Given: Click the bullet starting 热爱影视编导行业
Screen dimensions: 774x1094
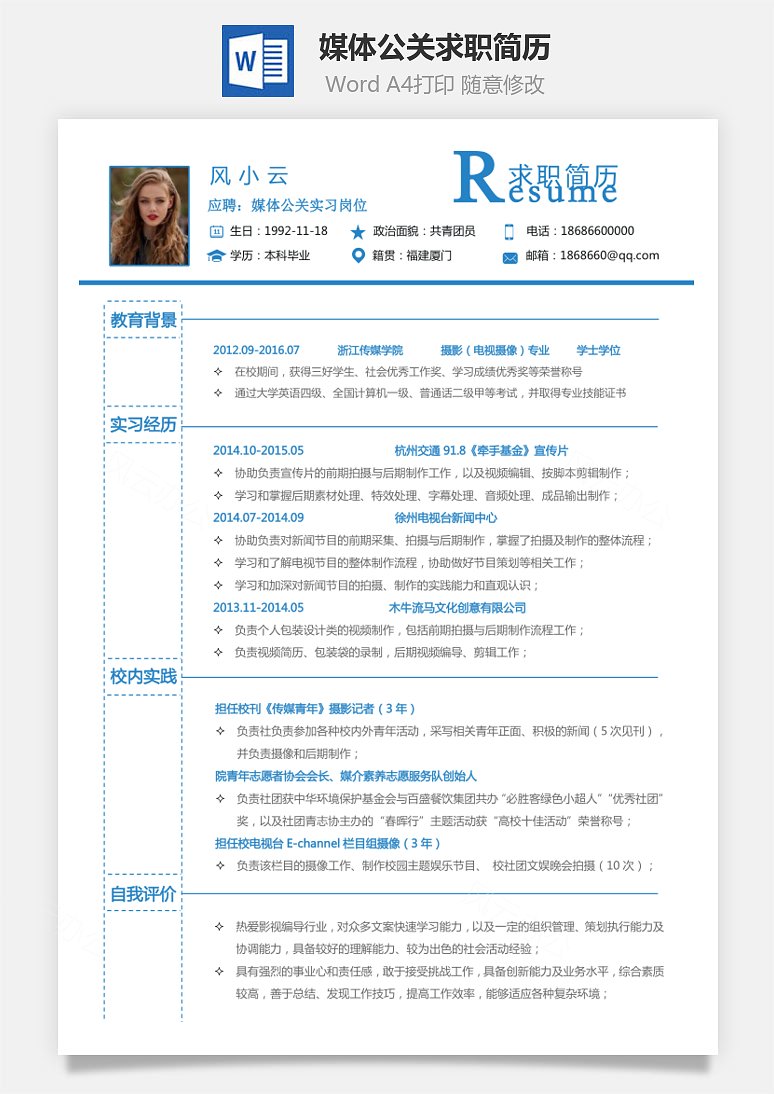Looking at the screenshot, I should 440,938.
